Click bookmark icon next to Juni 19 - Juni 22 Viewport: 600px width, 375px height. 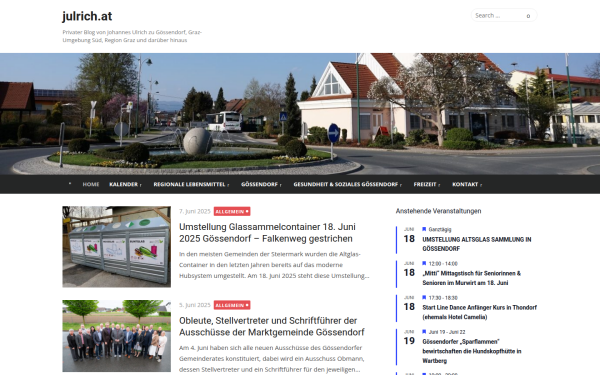tap(424, 331)
